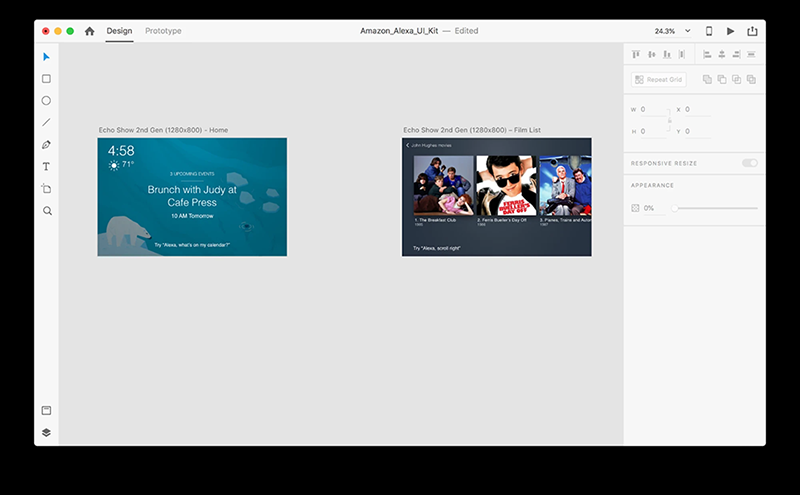
Task: Open the Share export icon
Action: 752,31
